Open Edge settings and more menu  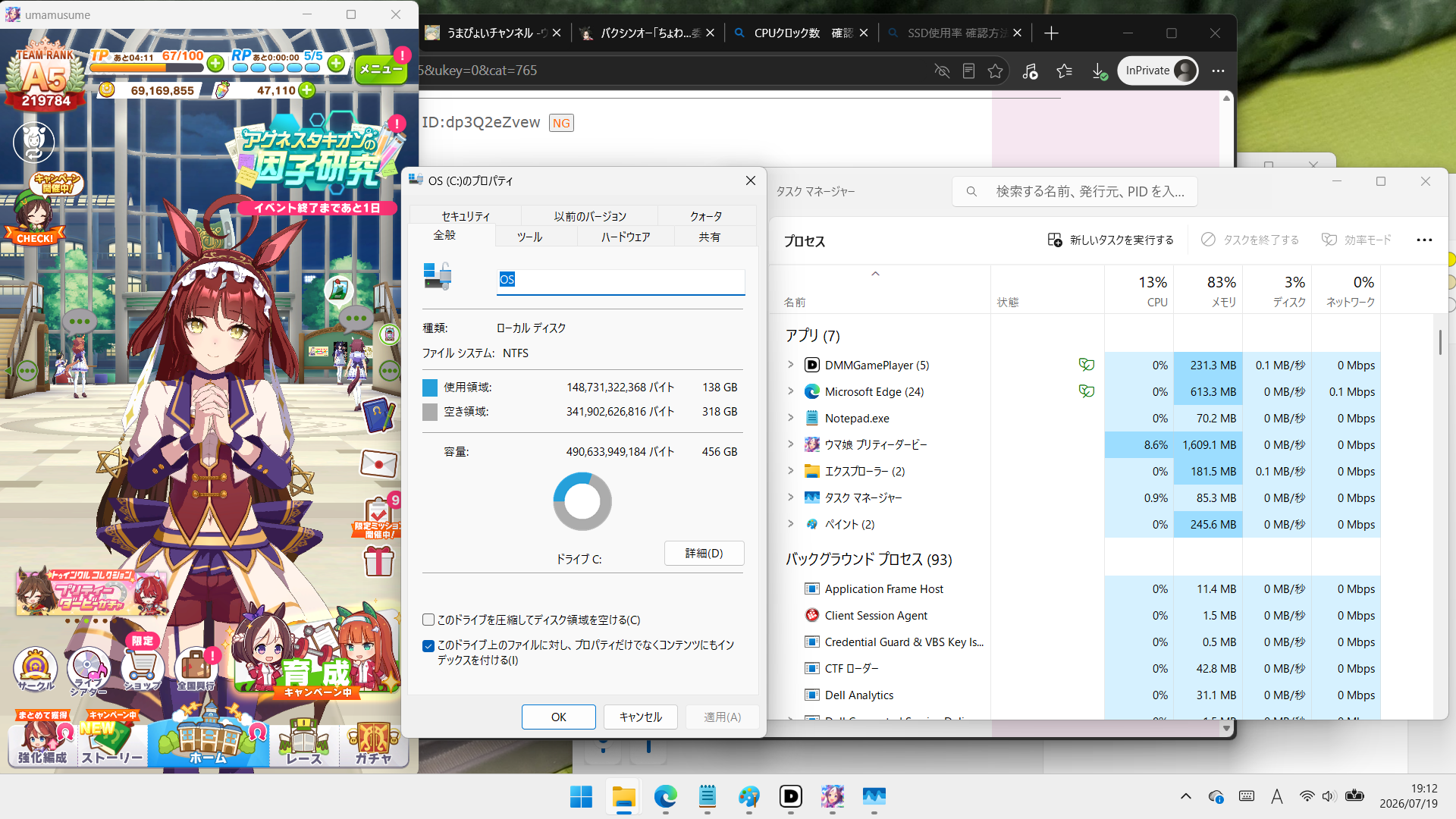[1218, 71]
